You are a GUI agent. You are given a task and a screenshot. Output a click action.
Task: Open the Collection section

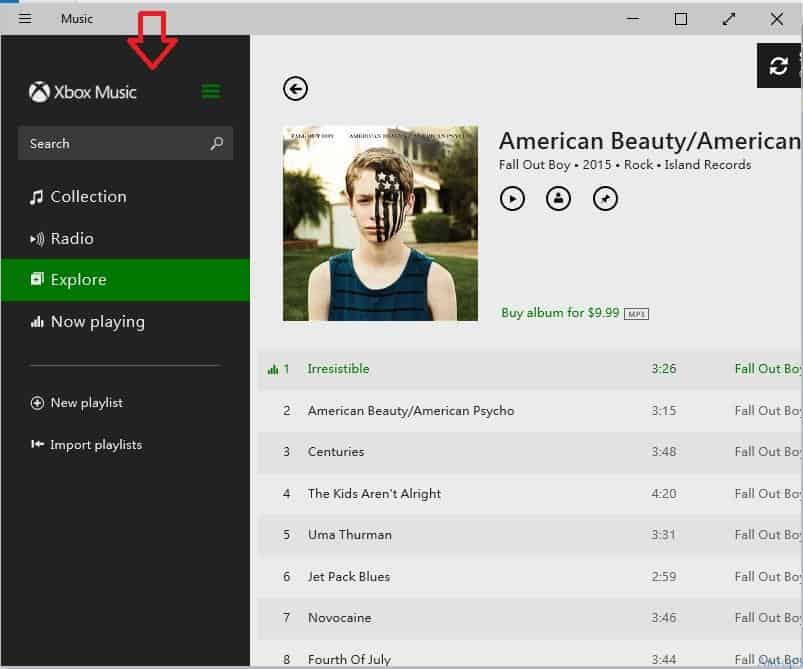pyautogui.click(x=125, y=197)
